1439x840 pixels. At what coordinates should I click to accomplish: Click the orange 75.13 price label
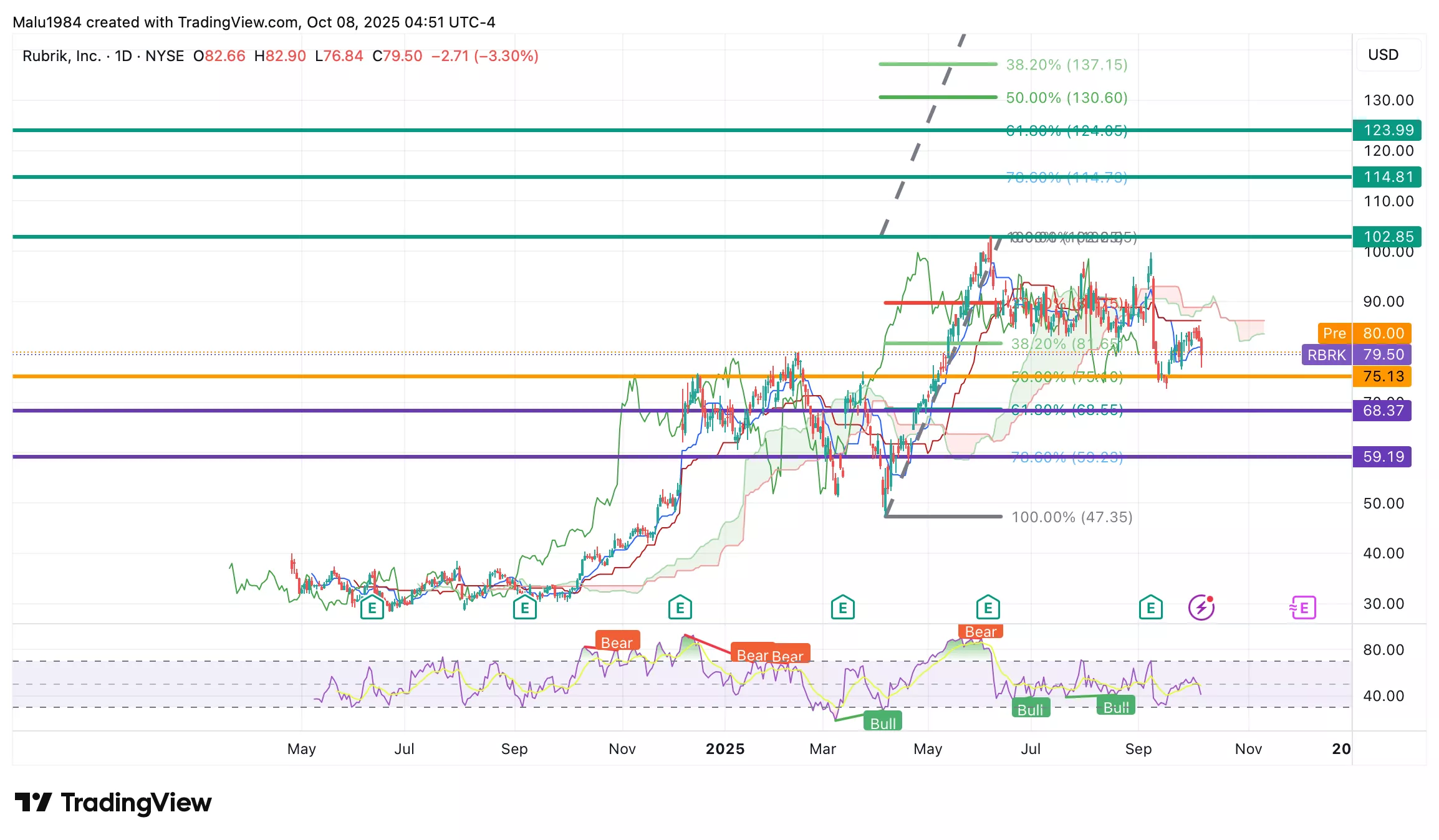click(1383, 376)
